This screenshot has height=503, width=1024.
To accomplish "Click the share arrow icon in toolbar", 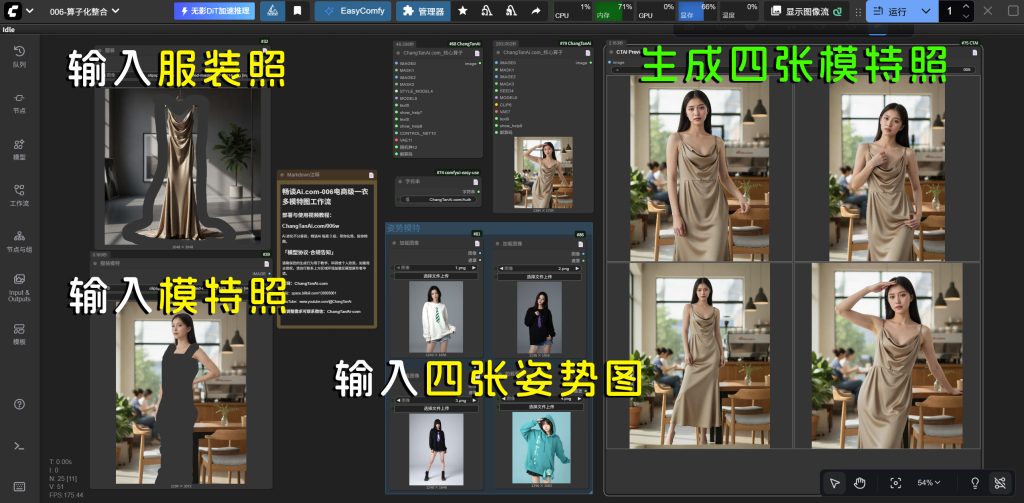I will (x=536, y=11).
